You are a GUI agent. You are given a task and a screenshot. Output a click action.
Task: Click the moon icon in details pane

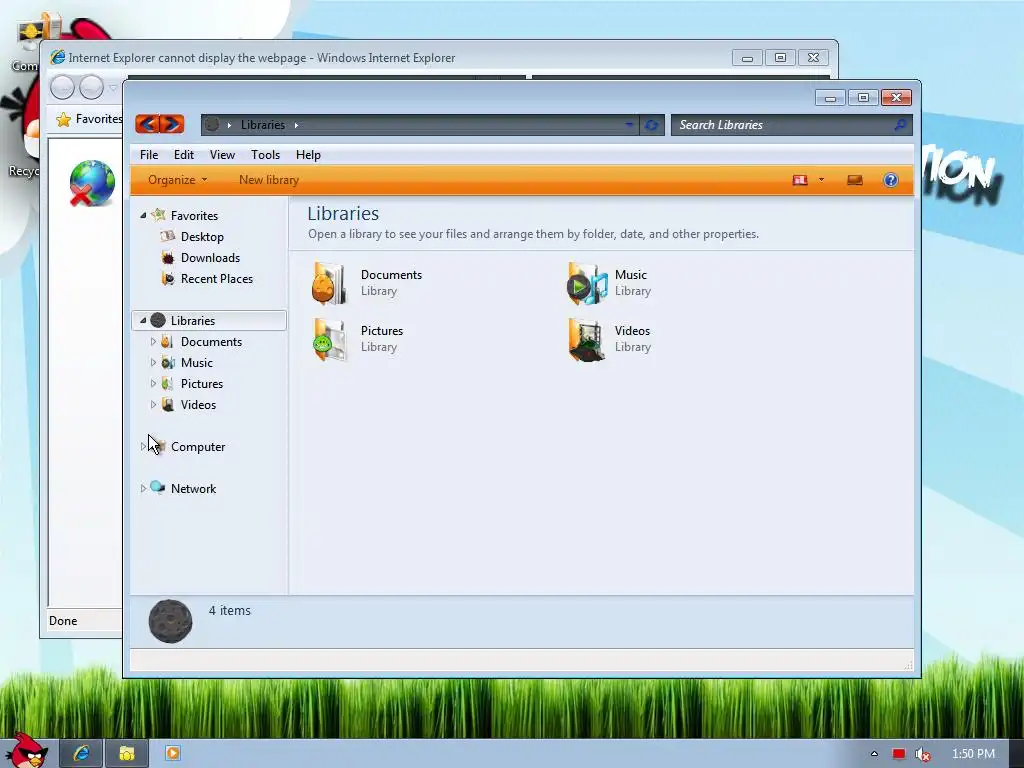tap(170, 621)
